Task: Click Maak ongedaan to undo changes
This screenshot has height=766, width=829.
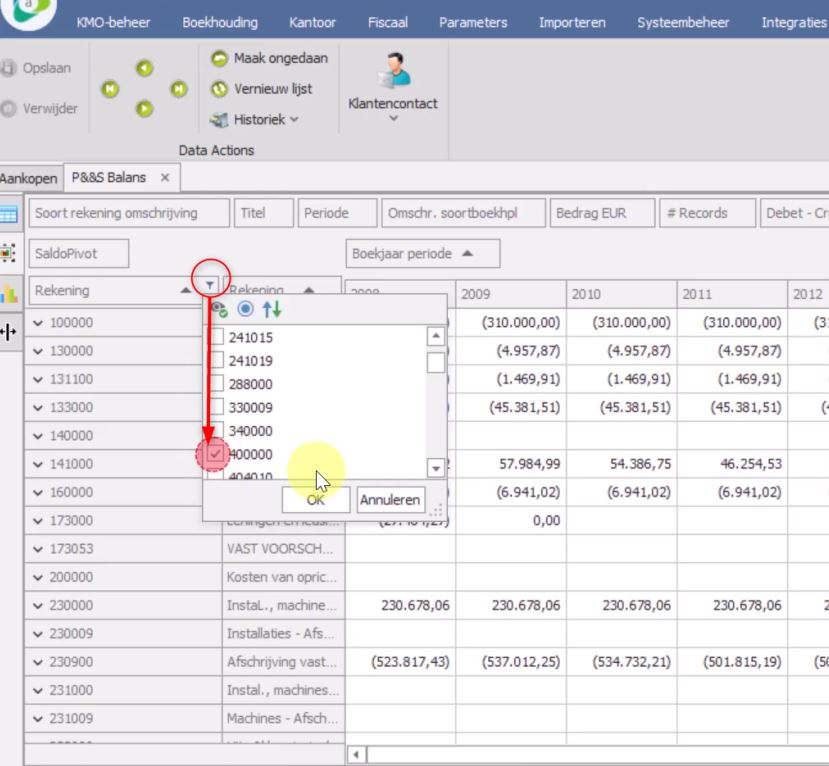Action: (269, 58)
